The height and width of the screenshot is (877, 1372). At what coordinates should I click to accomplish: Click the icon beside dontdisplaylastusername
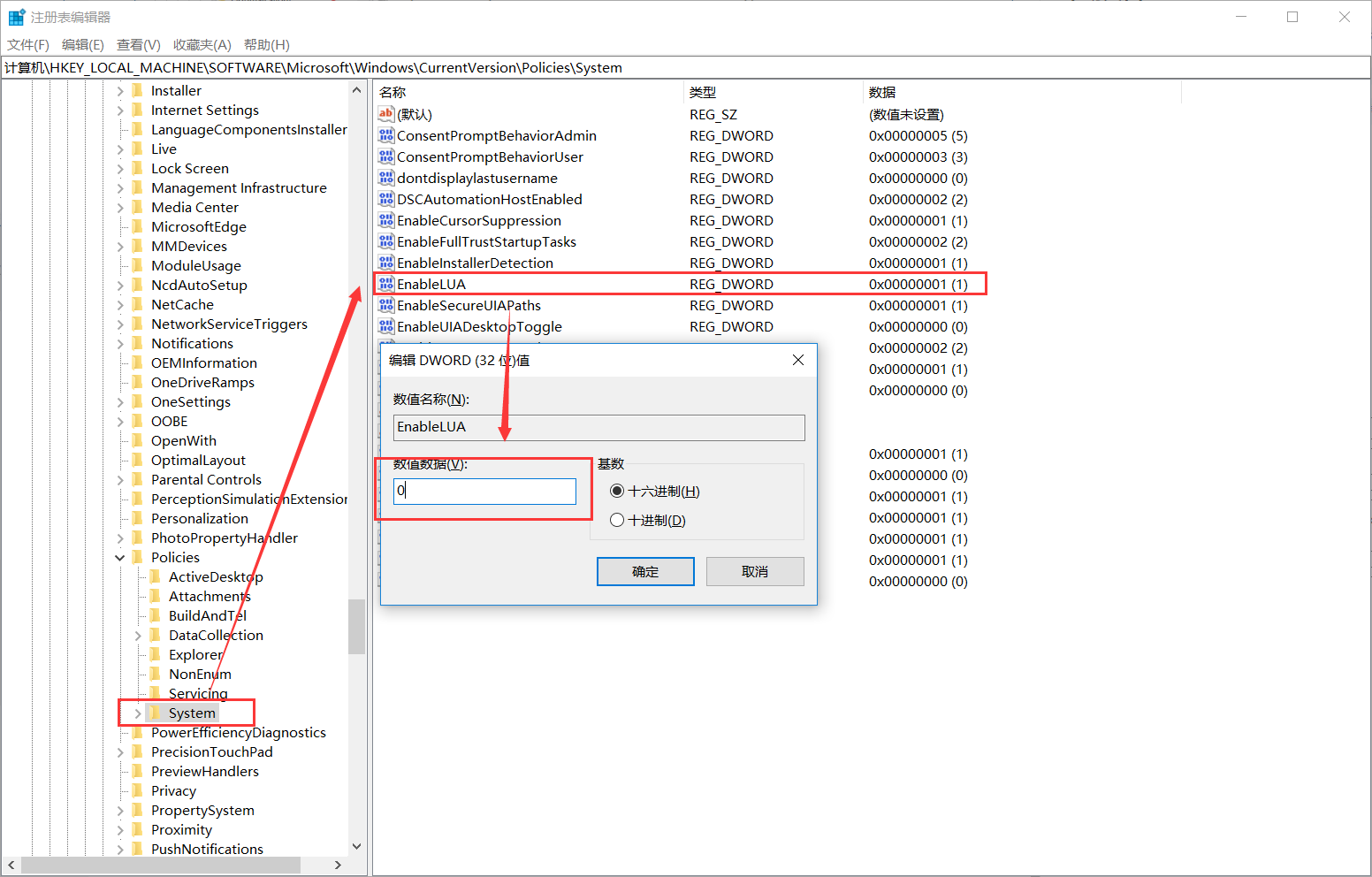coord(385,178)
